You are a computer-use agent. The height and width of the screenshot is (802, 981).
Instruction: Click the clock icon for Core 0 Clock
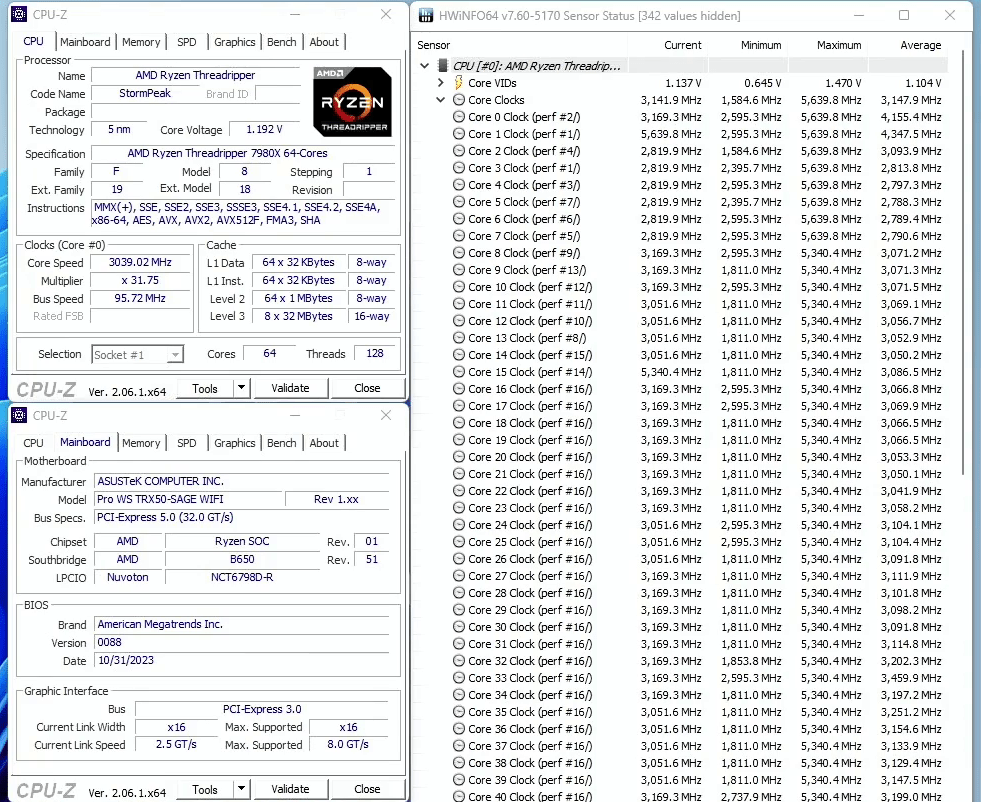point(459,116)
